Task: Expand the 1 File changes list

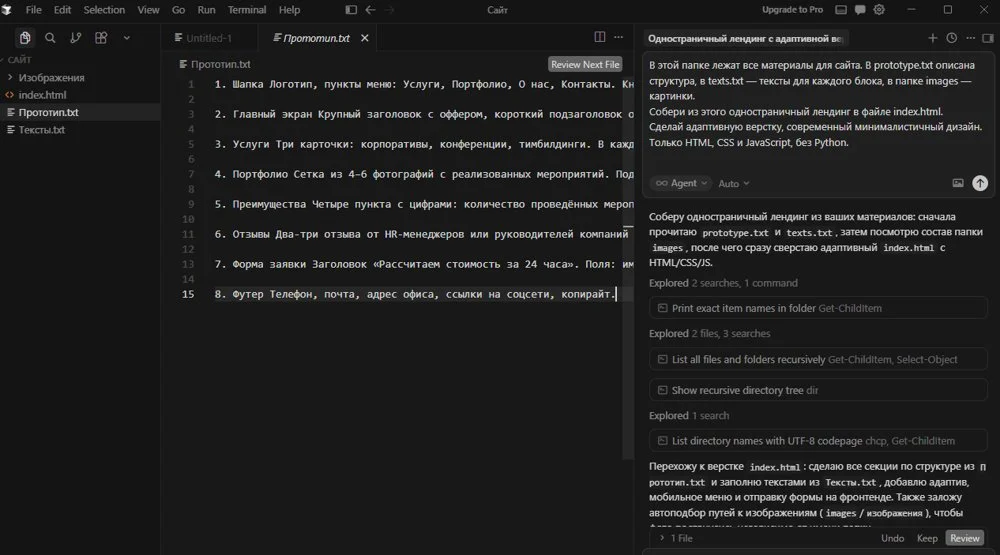Action: click(676, 538)
